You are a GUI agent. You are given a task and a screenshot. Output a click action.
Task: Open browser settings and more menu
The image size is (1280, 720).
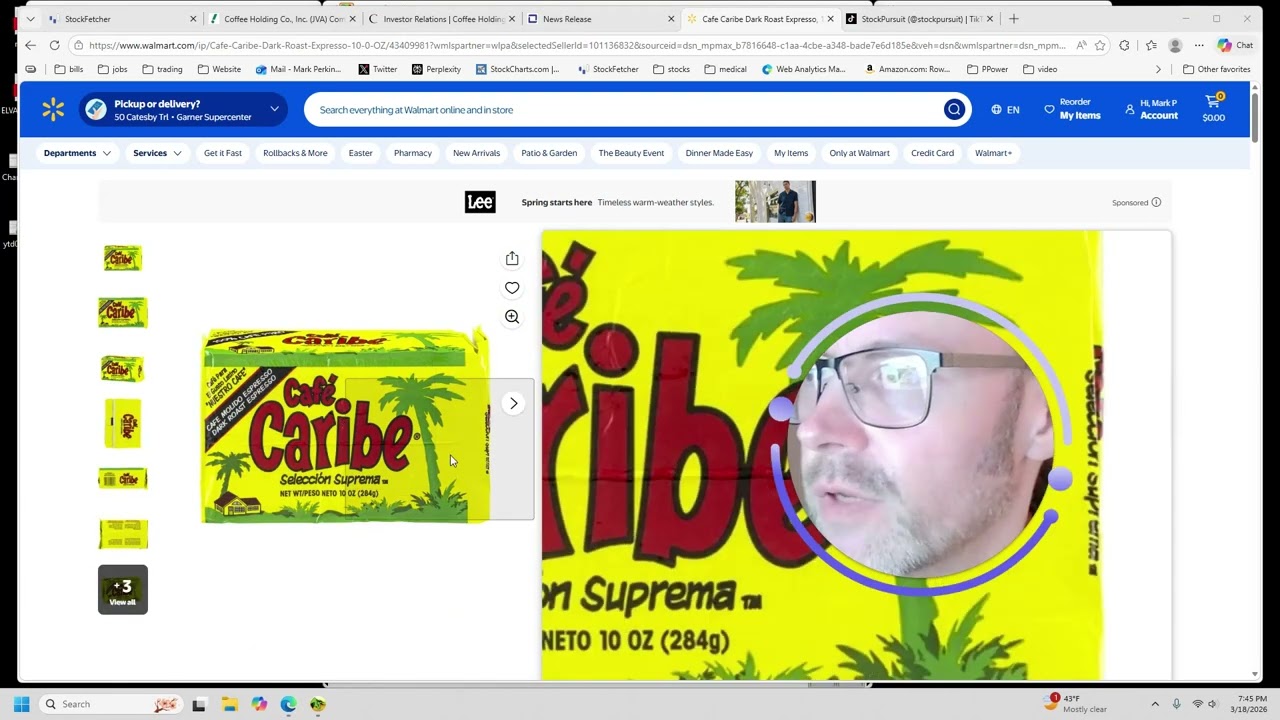click(x=1199, y=45)
